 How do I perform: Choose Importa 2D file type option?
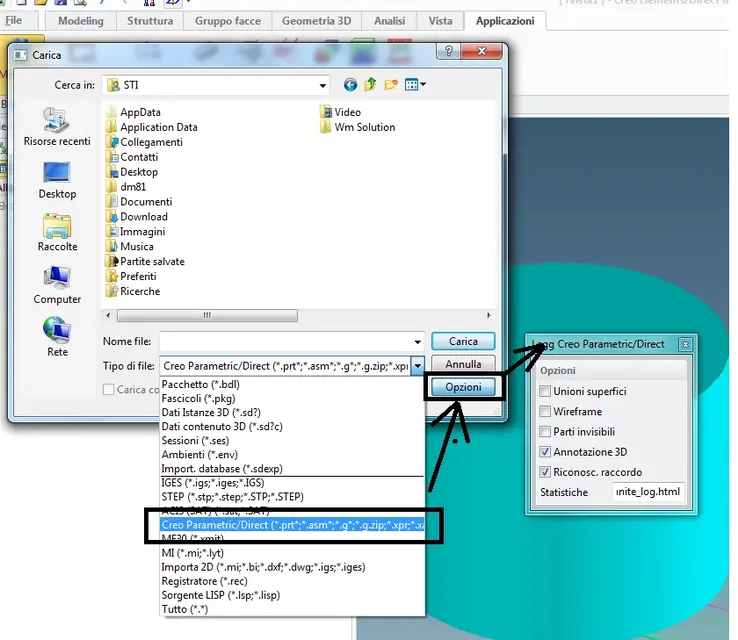(x=263, y=567)
